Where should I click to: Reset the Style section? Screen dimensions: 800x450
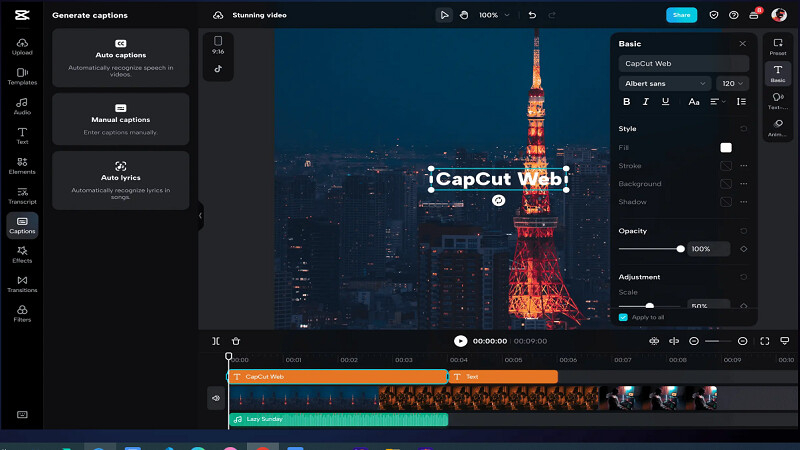(743, 129)
